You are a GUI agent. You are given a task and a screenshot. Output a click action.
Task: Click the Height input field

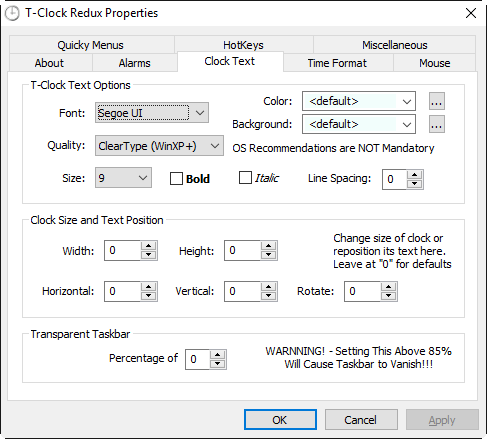click(242, 250)
